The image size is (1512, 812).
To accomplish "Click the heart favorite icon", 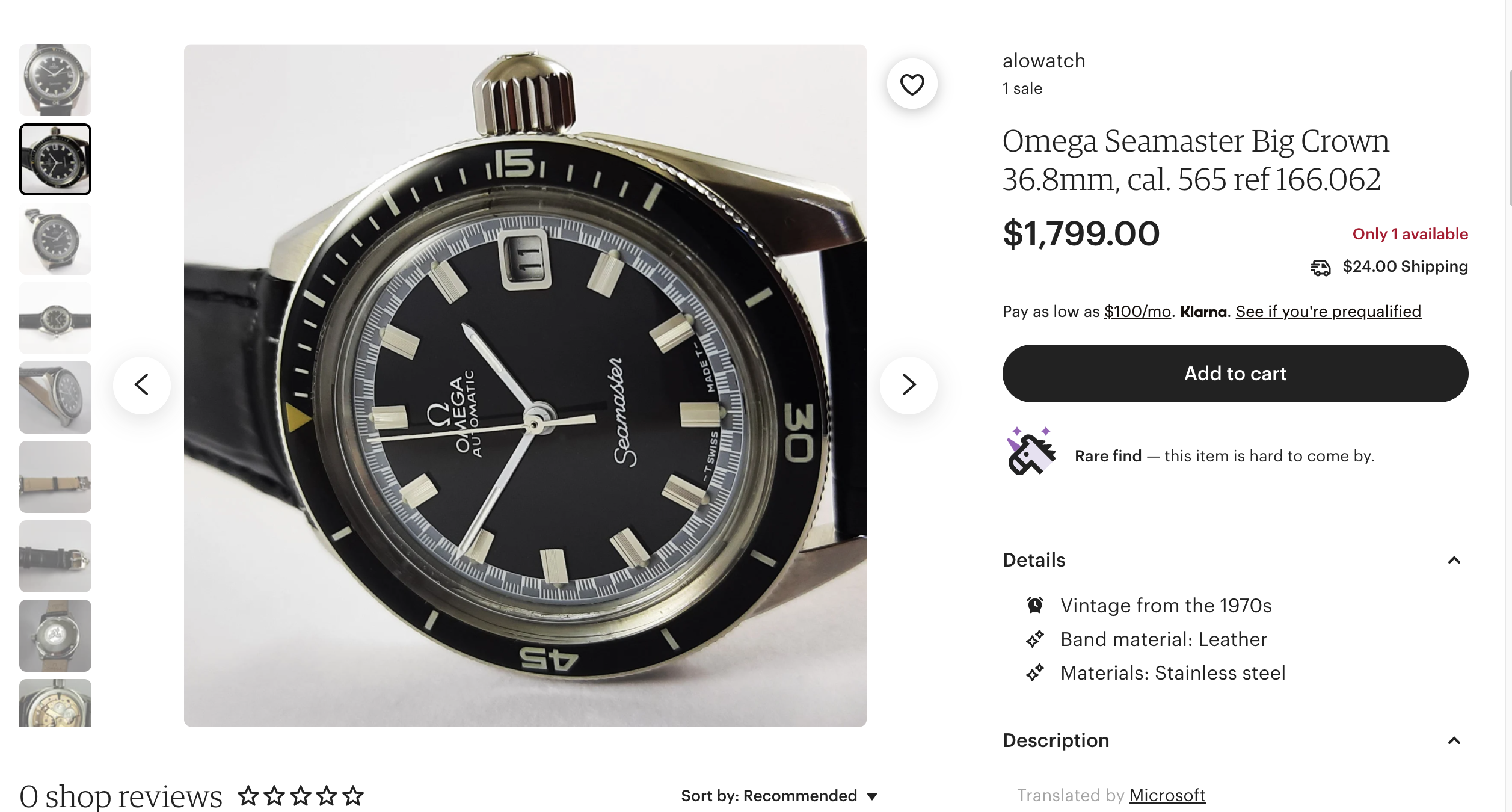I will pos(912,84).
